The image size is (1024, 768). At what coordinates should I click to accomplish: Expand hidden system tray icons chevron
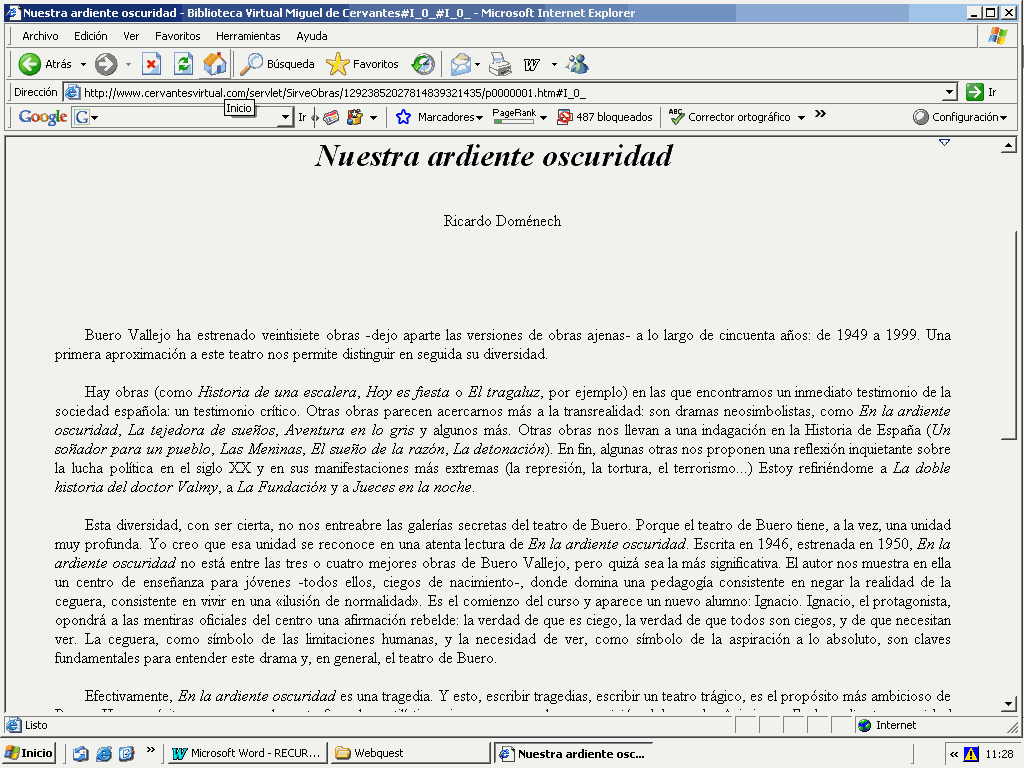tap(953, 754)
